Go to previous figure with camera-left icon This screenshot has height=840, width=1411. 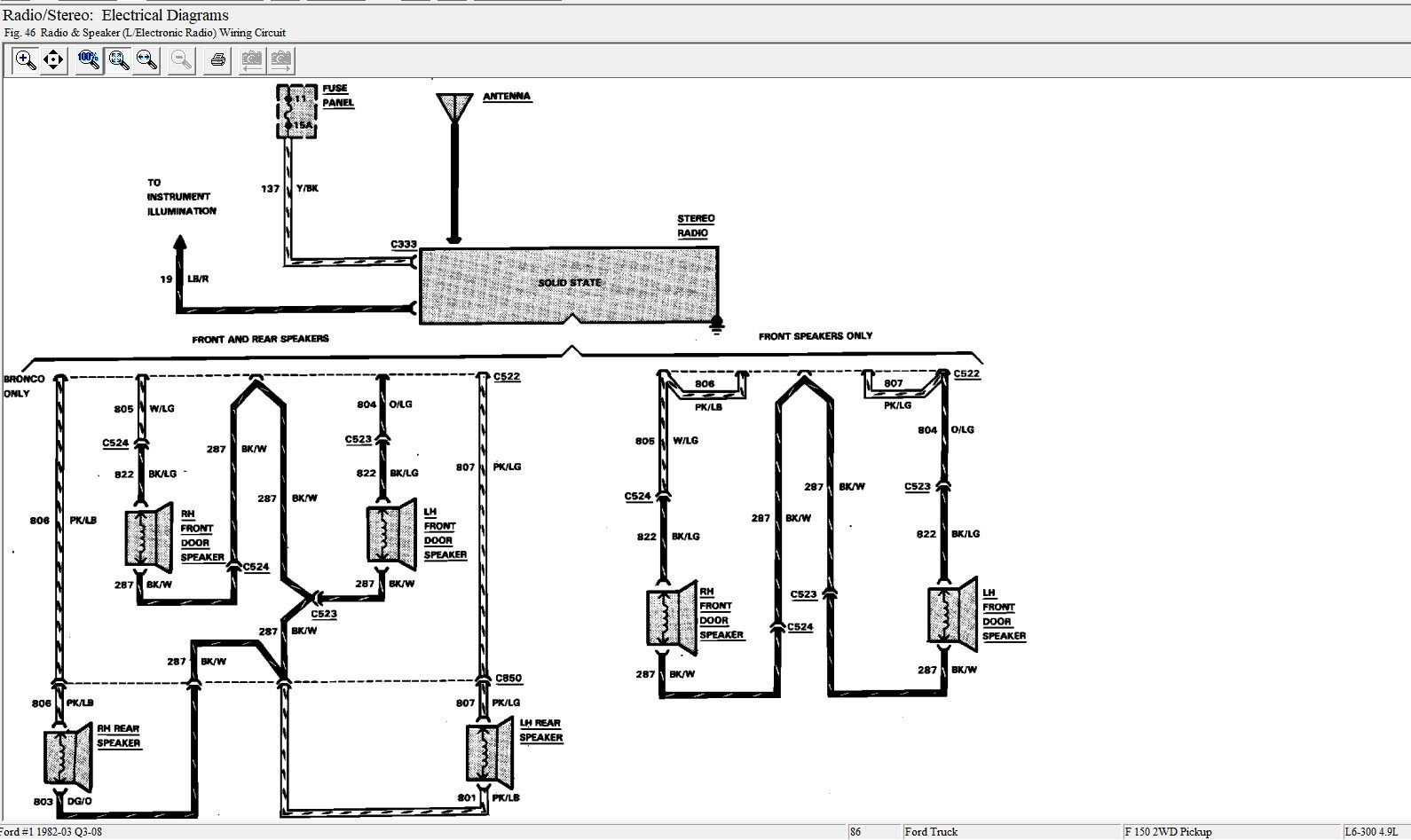coord(252,60)
